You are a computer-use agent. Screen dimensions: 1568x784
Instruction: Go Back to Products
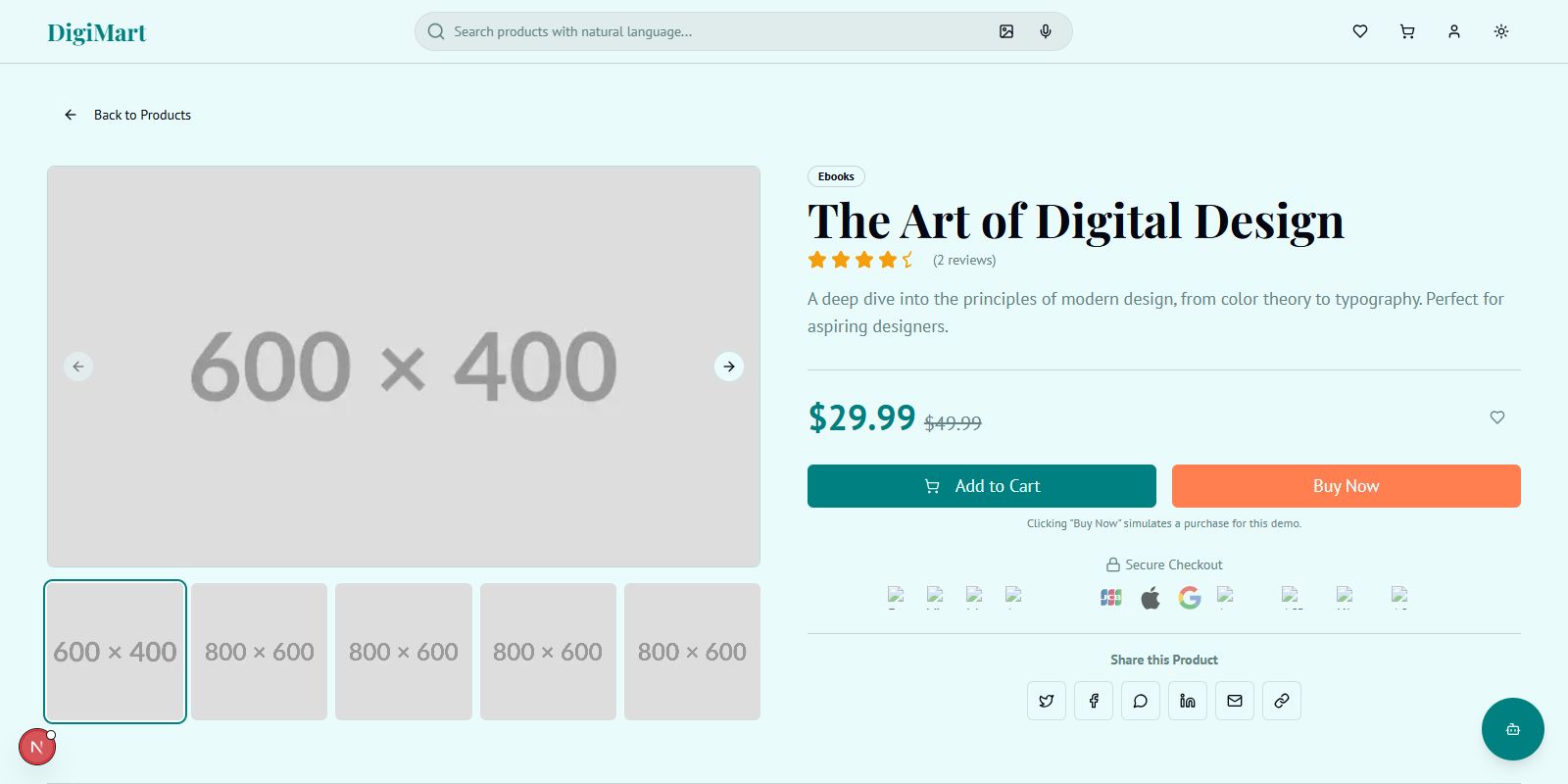coord(128,115)
